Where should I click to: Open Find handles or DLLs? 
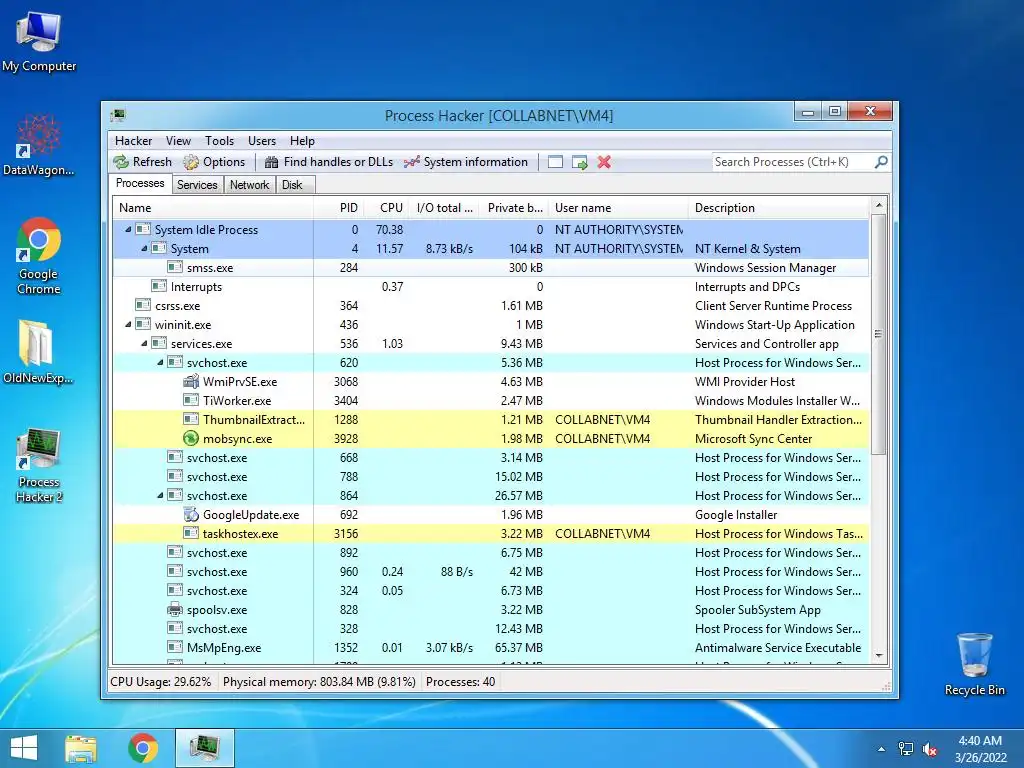pyautogui.click(x=328, y=162)
